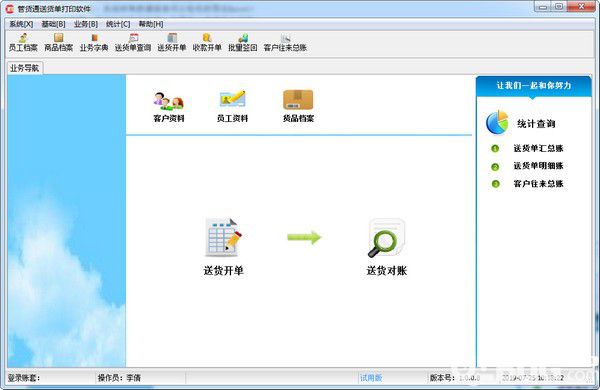Click 版本号 status bar entry
Viewport: 600px width, 390px height.
(x=455, y=378)
